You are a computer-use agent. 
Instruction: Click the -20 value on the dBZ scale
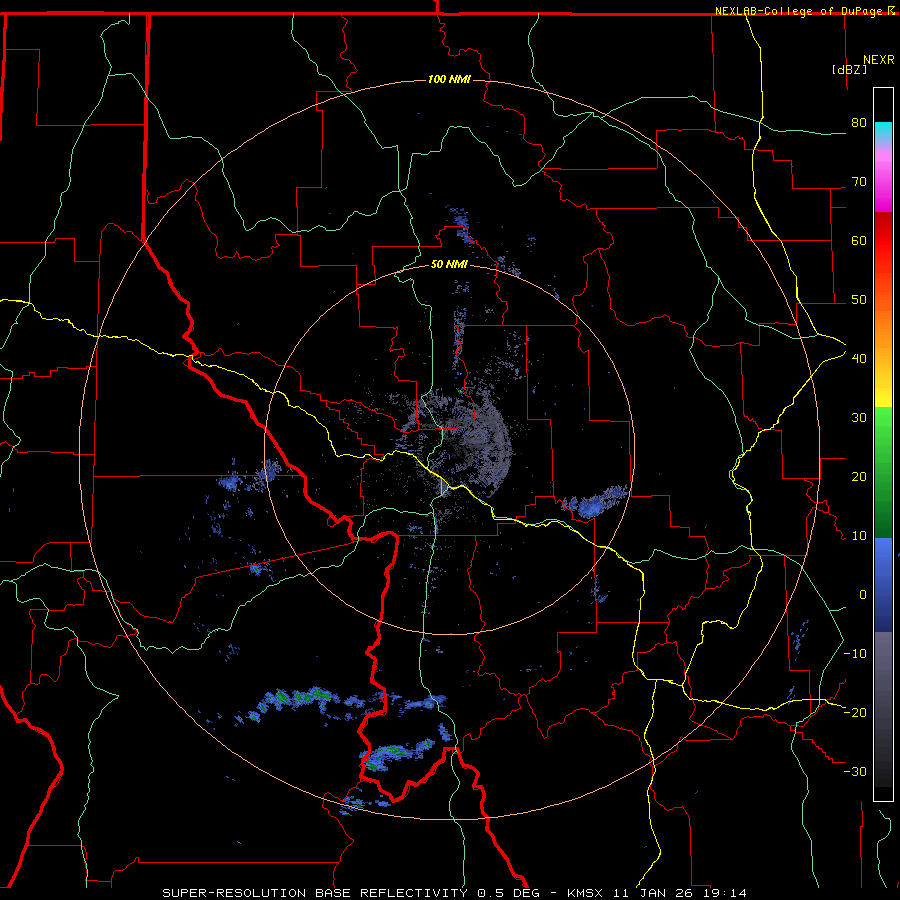click(855, 712)
